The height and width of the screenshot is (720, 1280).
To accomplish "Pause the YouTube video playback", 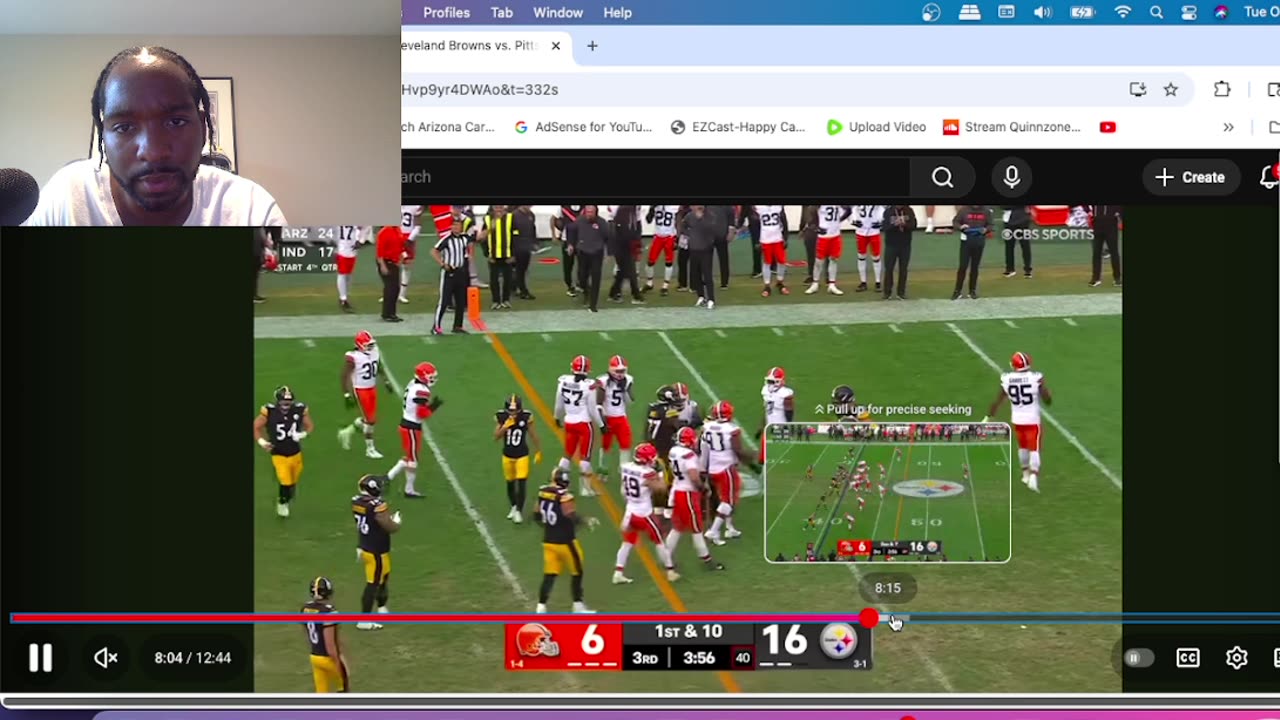I will pyautogui.click(x=40, y=657).
